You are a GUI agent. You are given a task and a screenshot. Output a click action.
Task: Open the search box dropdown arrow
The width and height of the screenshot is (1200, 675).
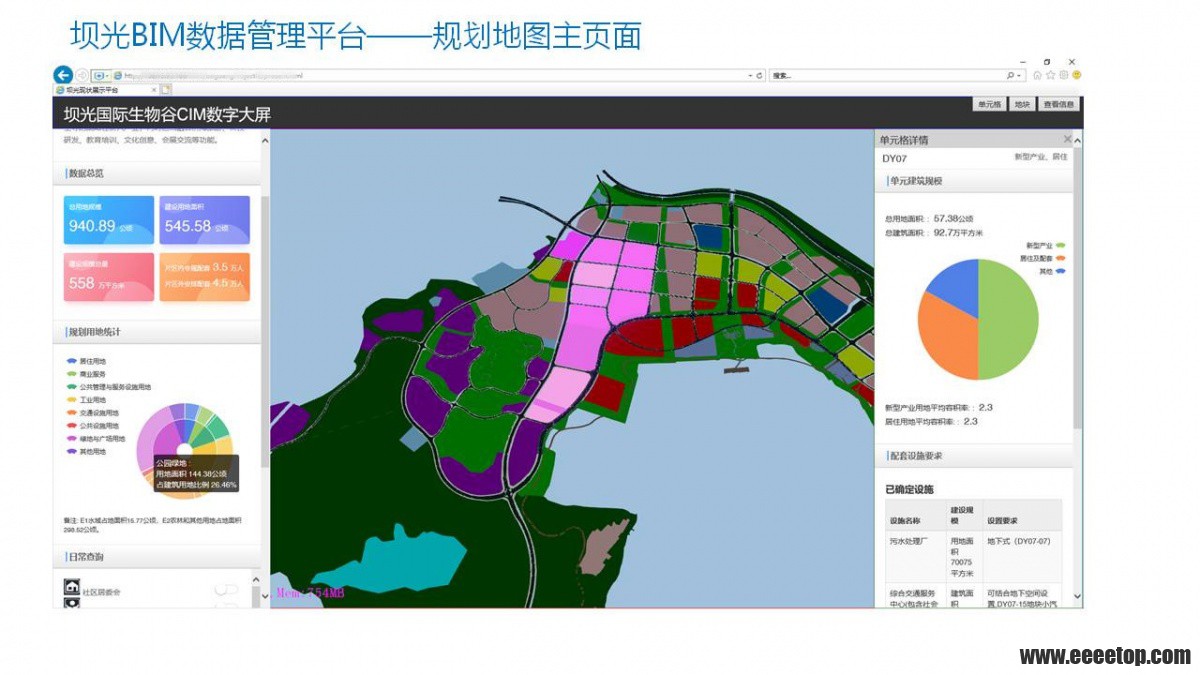pos(1020,75)
